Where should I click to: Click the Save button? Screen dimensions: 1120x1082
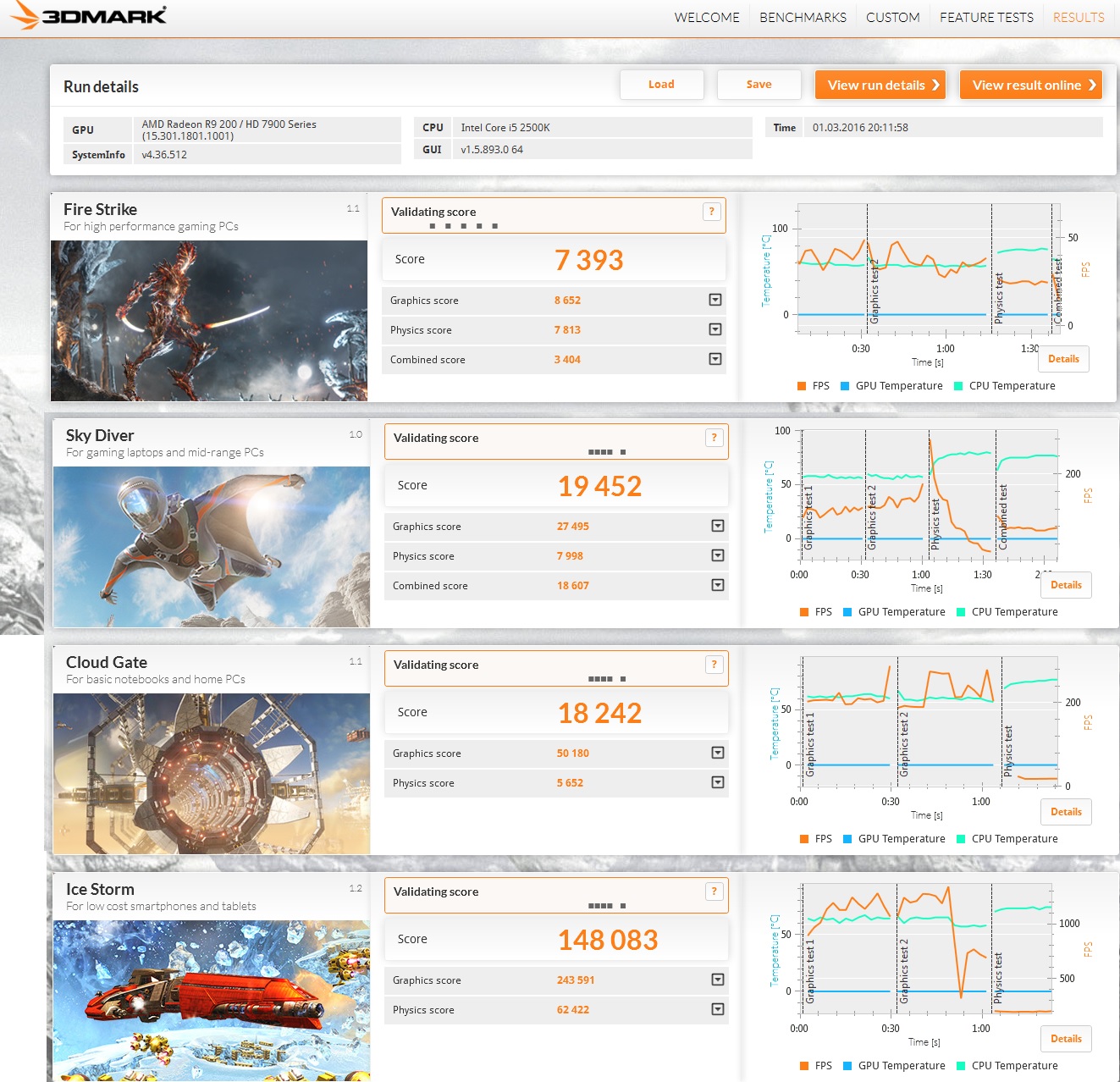click(759, 85)
